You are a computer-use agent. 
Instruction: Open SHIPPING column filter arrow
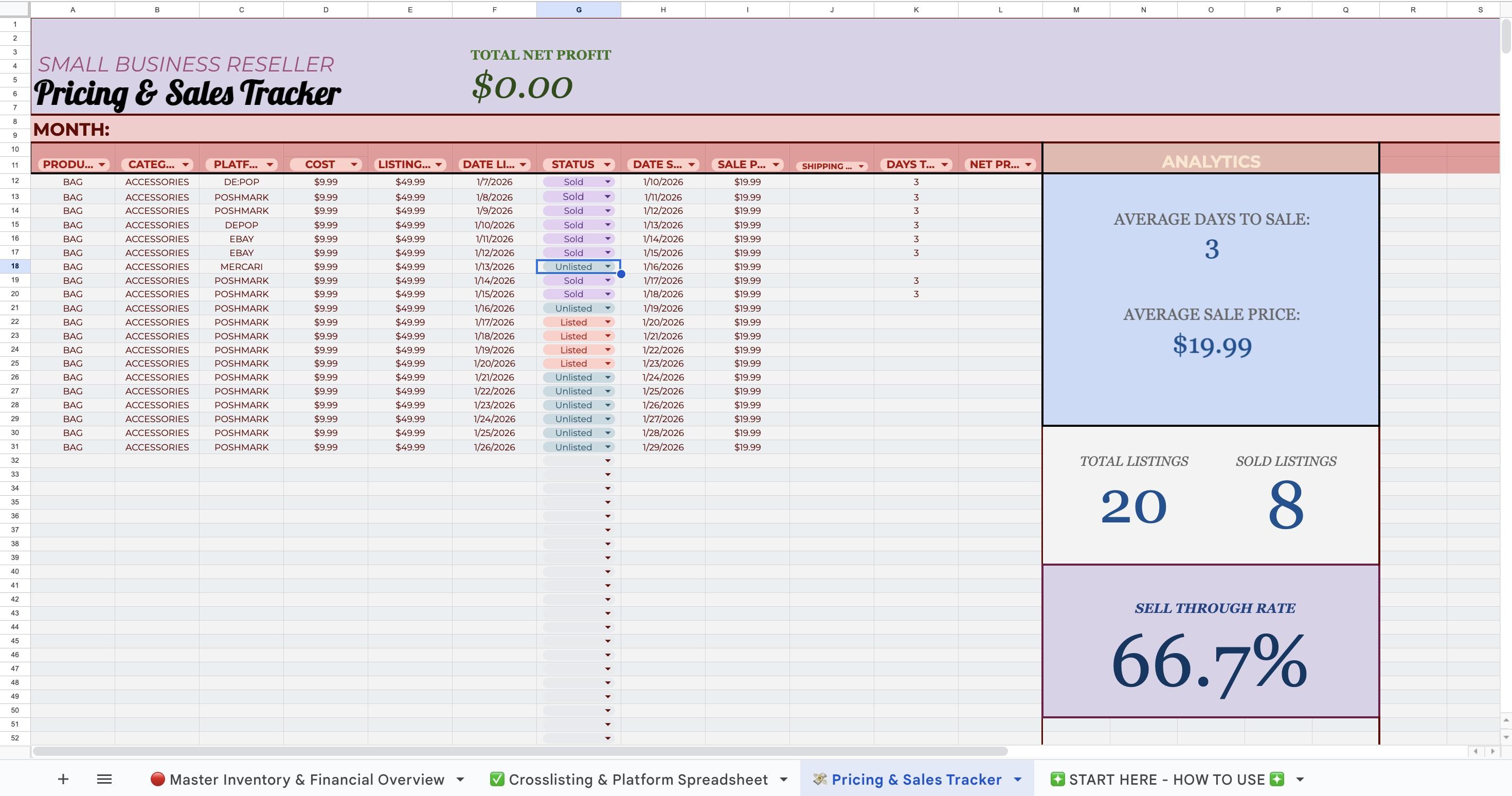tap(861, 167)
